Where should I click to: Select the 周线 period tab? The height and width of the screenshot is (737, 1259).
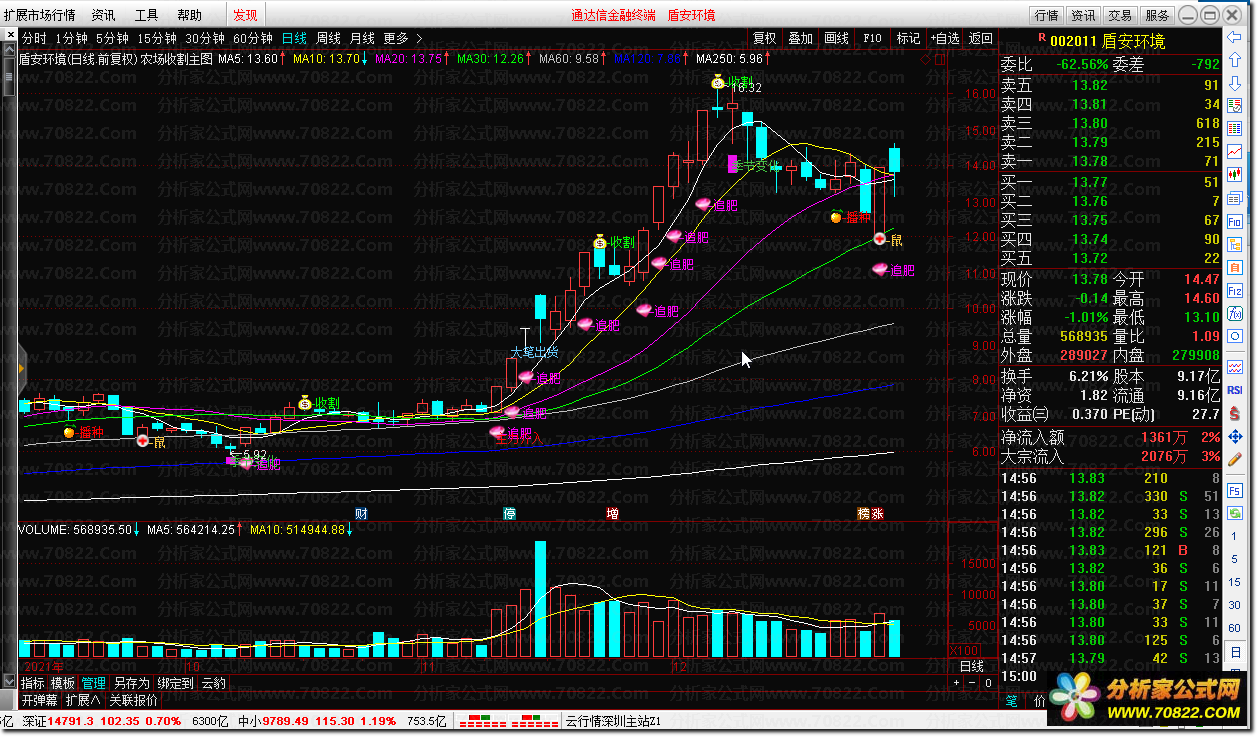[x=328, y=38]
